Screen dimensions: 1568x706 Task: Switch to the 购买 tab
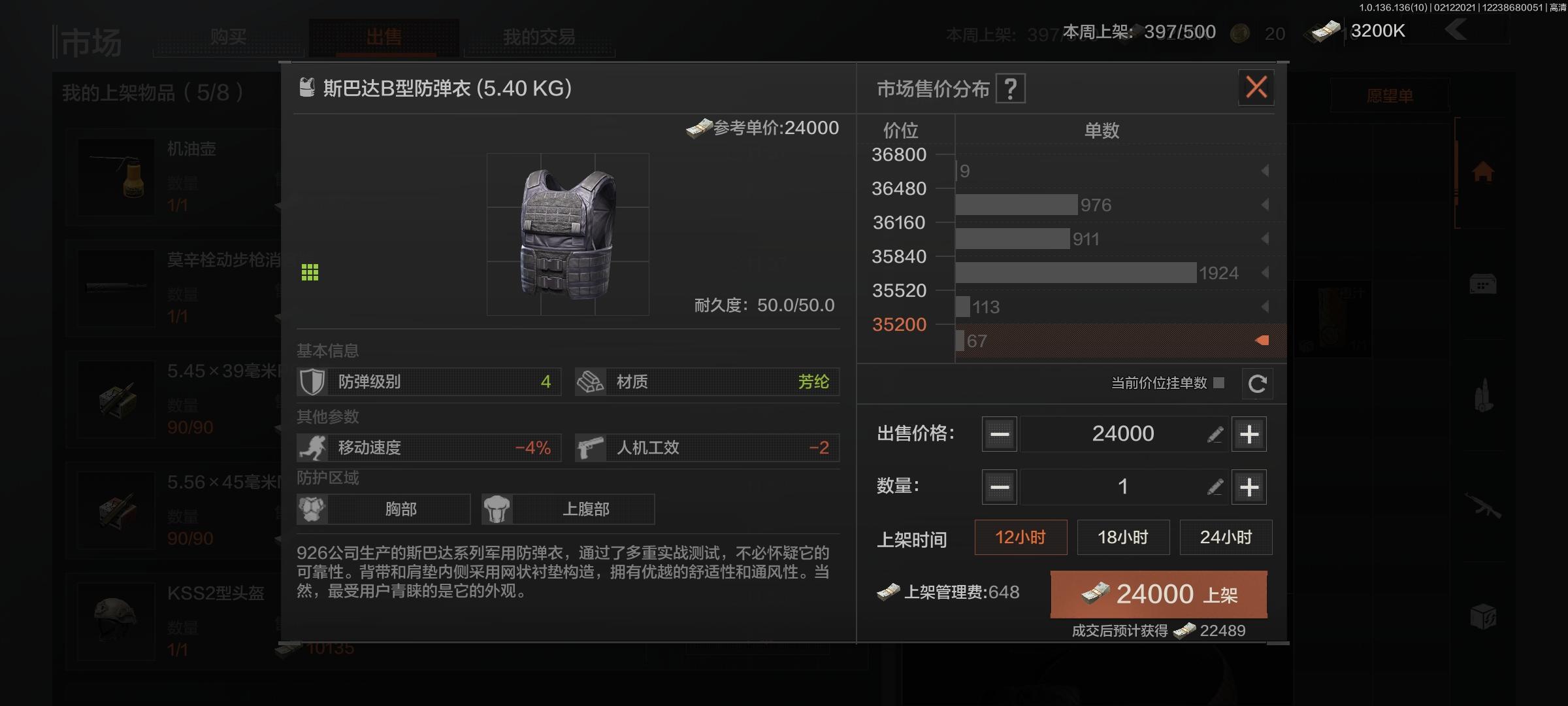click(x=228, y=37)
